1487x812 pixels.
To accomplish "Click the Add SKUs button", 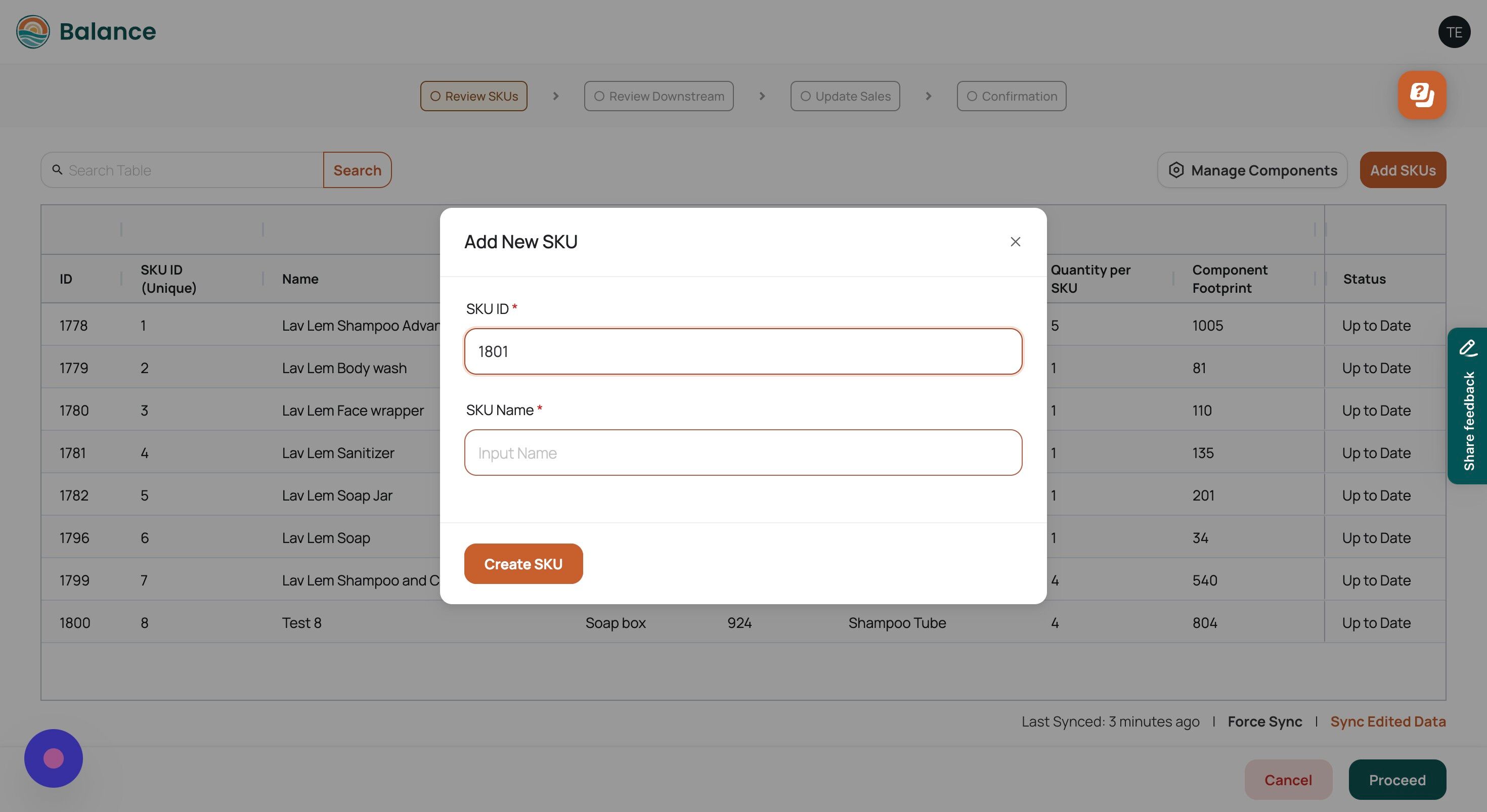I will (1403, 170).
